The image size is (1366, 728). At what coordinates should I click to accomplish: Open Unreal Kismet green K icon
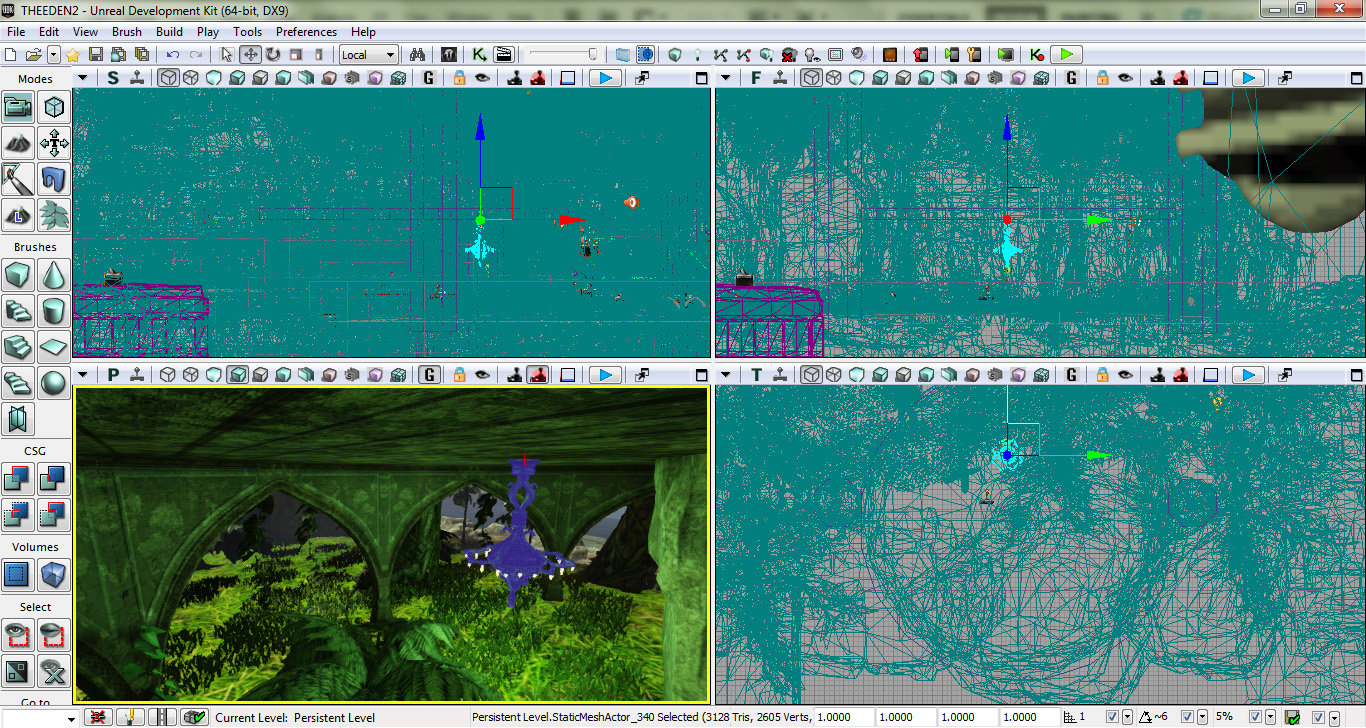tap(480, 54)
